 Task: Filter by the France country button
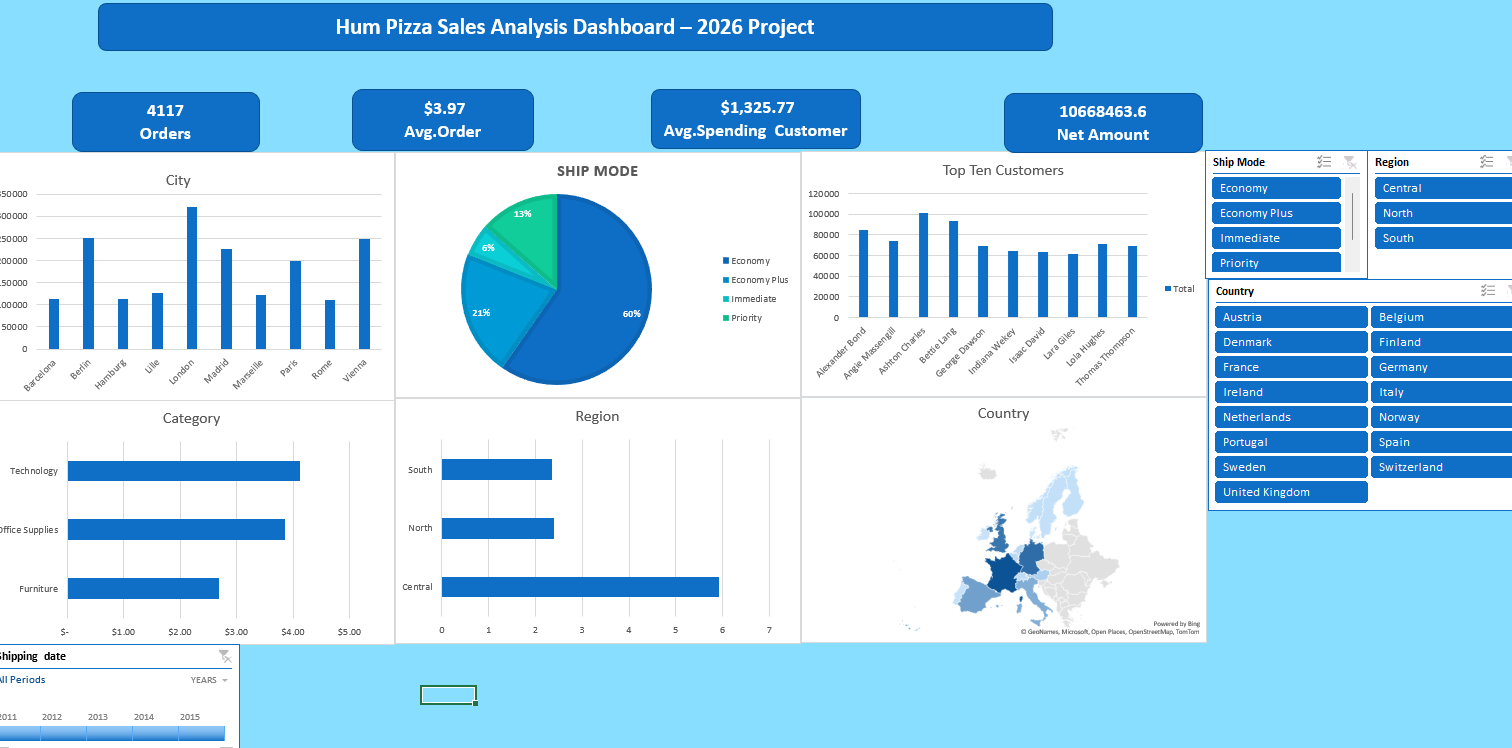click(1291, 367)
